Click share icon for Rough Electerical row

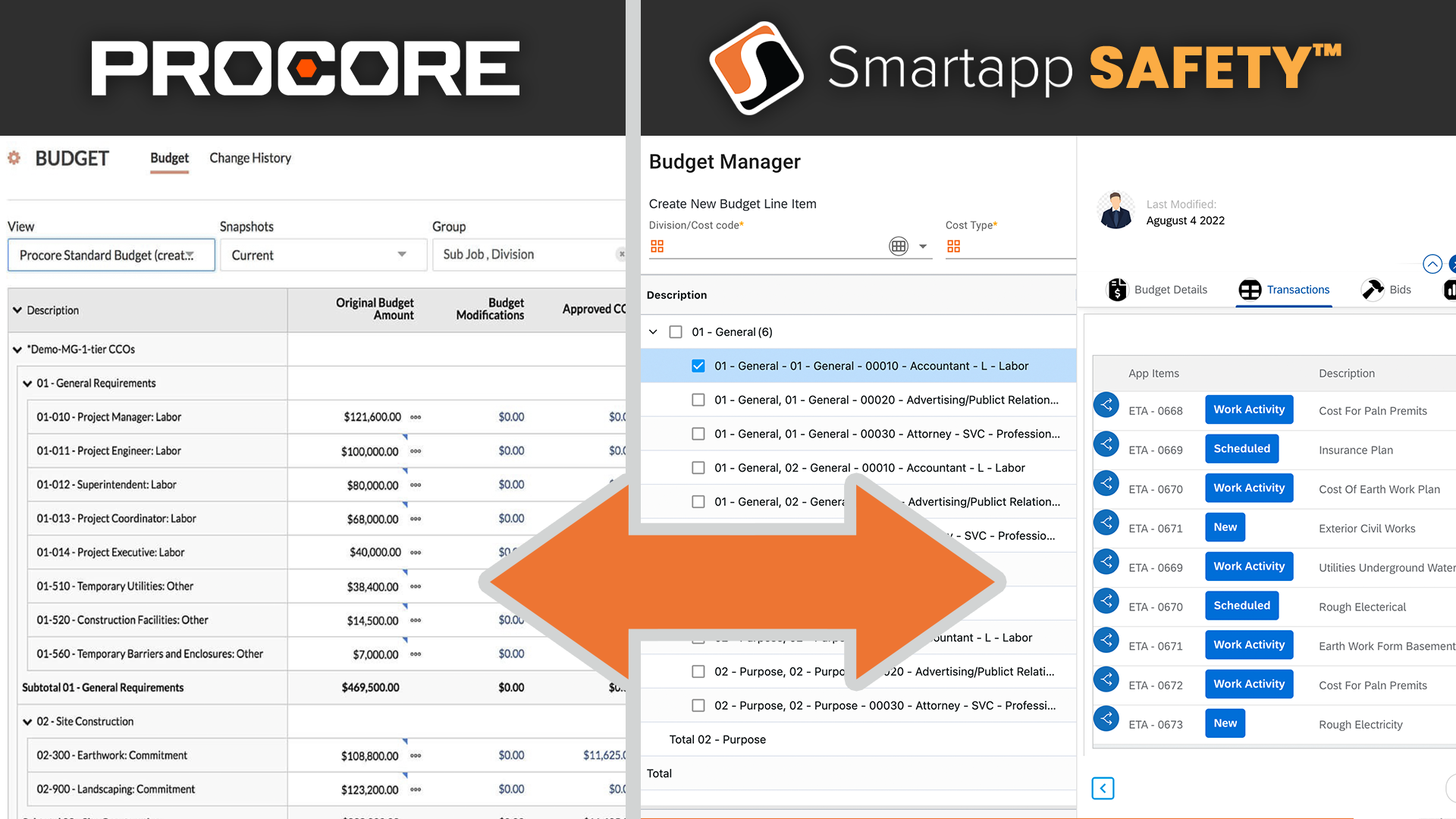click(1106, 601)
